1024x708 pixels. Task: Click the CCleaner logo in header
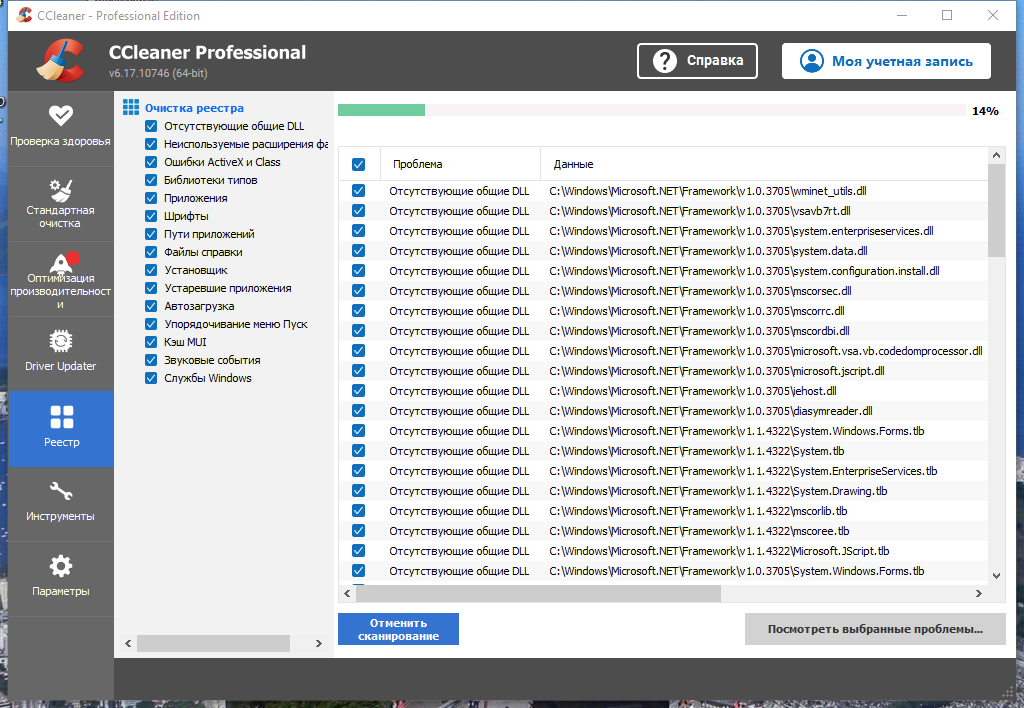coord(61,61)
